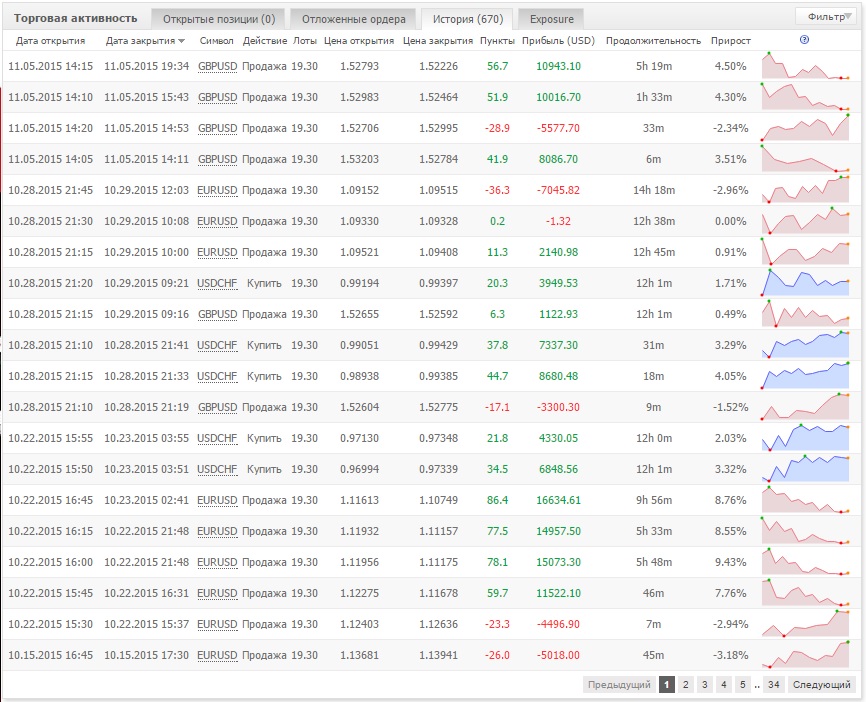
Task: Sort by Символ column header
Action: point(216,41)
